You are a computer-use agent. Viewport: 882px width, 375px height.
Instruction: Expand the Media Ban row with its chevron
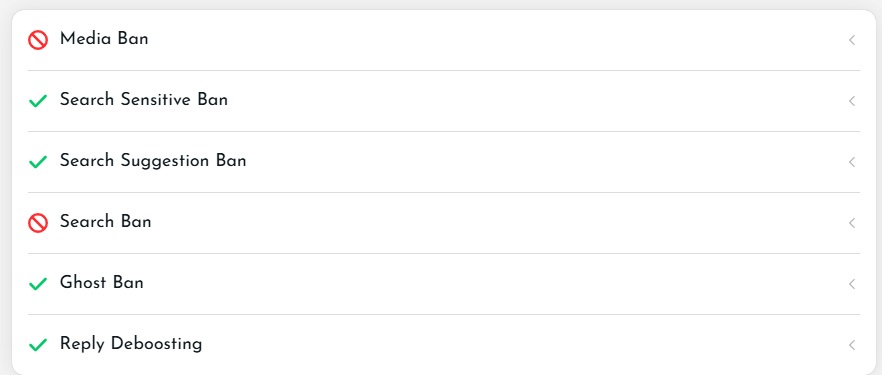pos(852,40)
